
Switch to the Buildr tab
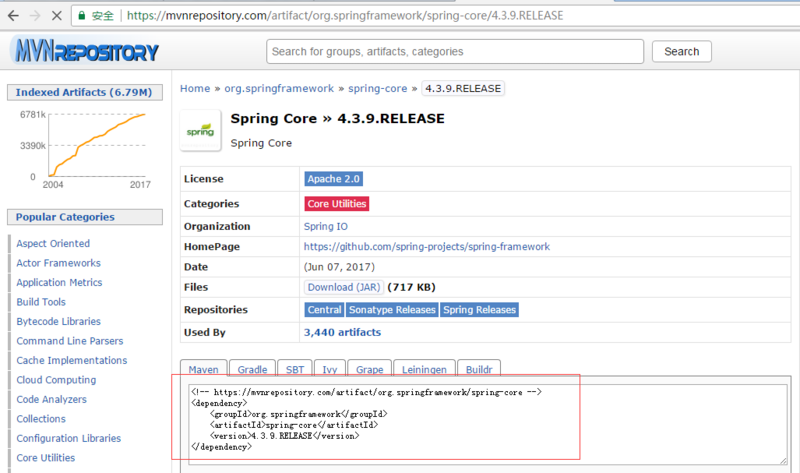pyautogui.click(x=479, y=369)
